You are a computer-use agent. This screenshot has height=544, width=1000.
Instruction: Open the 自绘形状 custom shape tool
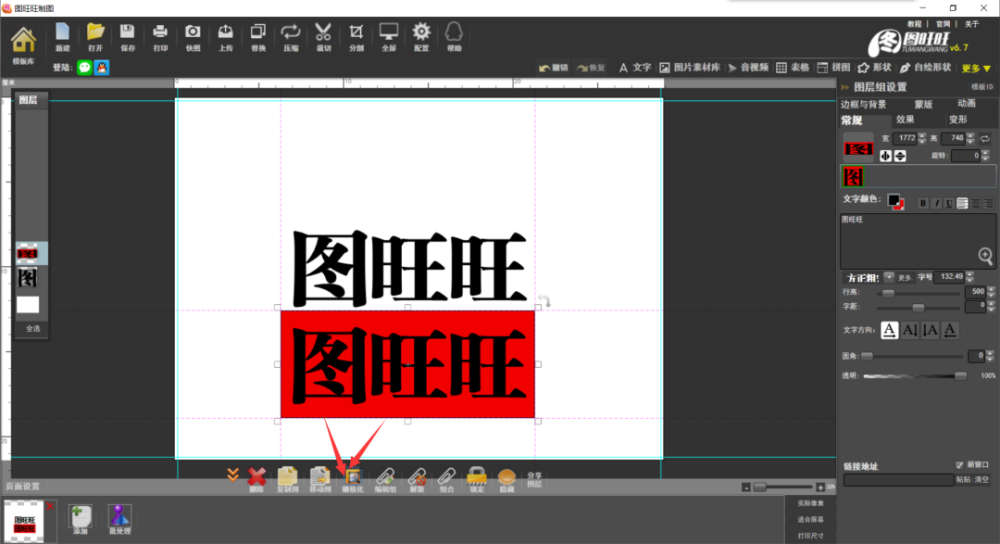click(925, 68)
